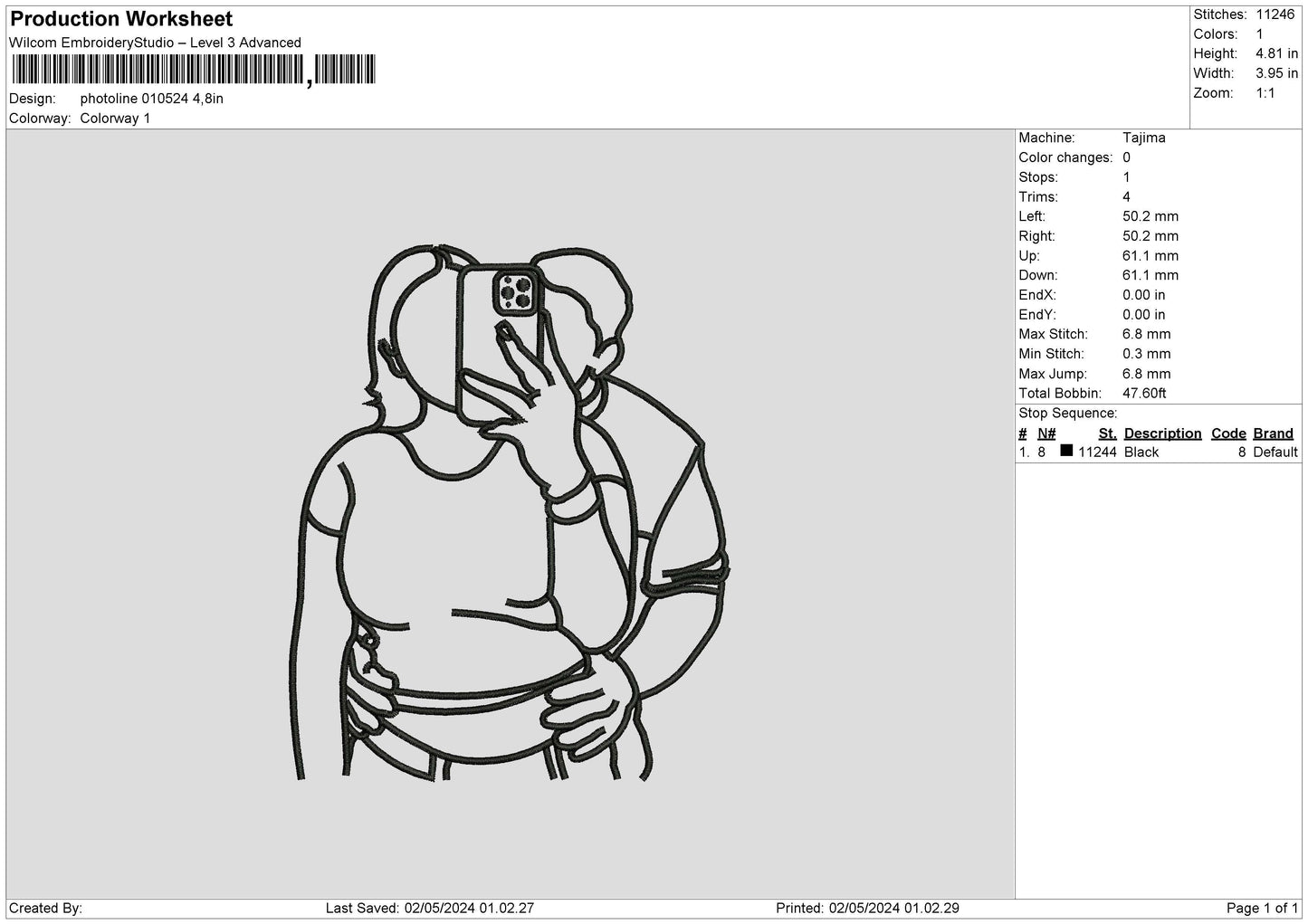Select the Trims value 4
Viewport: 1308px width, 924px height.
tap(1126, 196)
